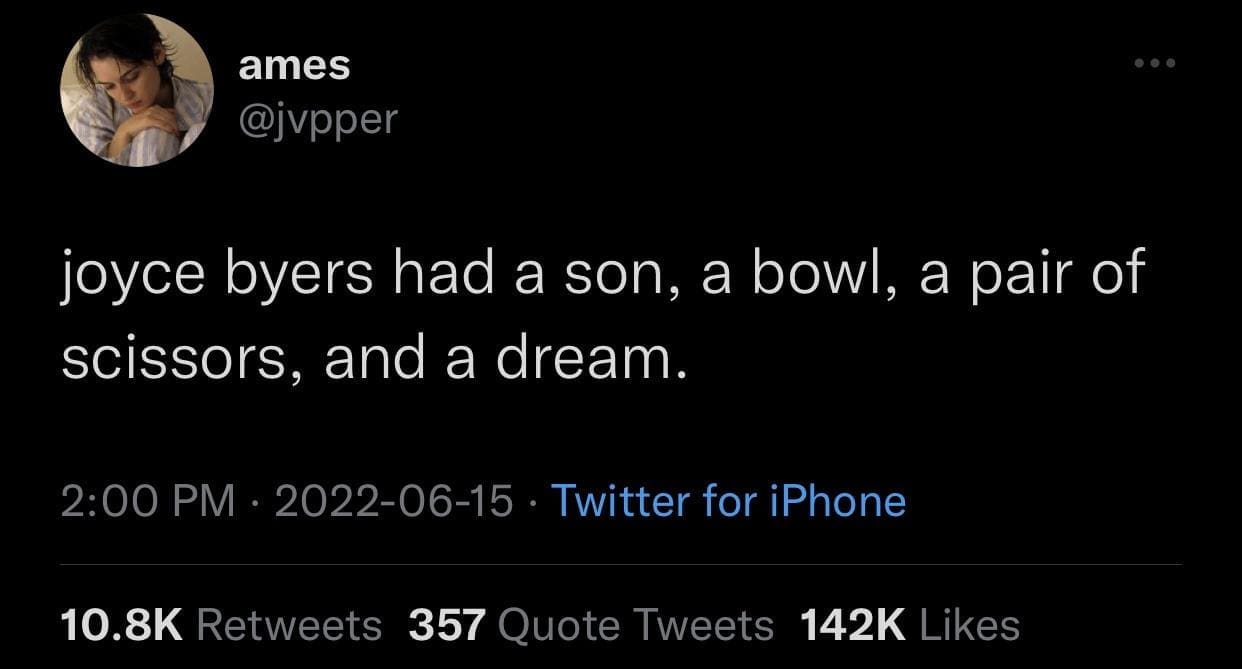Click the word "bowl" in the tweet

(811, 274)
